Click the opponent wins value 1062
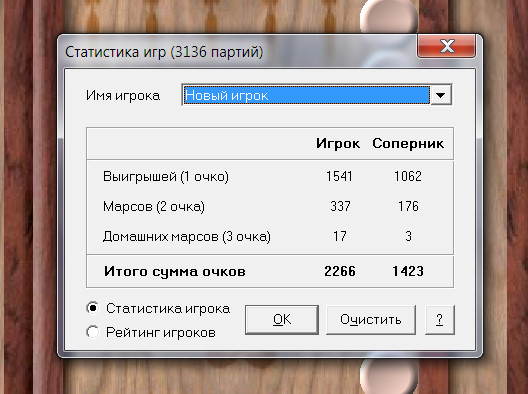Image resolution: width=528 pixels, height=394 pixels. (x=408, y=176)
